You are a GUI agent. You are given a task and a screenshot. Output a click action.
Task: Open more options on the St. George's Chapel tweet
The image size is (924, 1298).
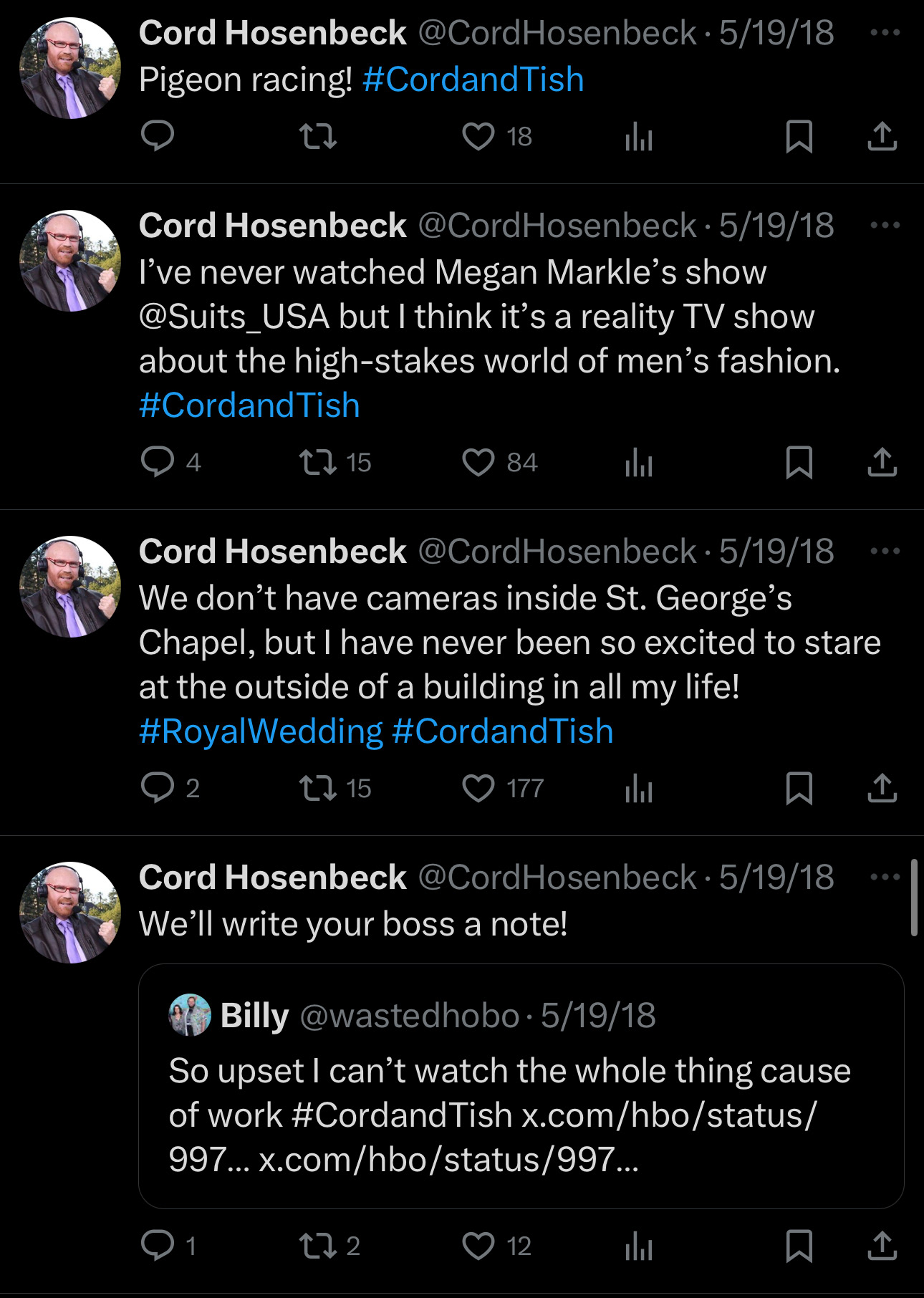[x=885, y=552]
